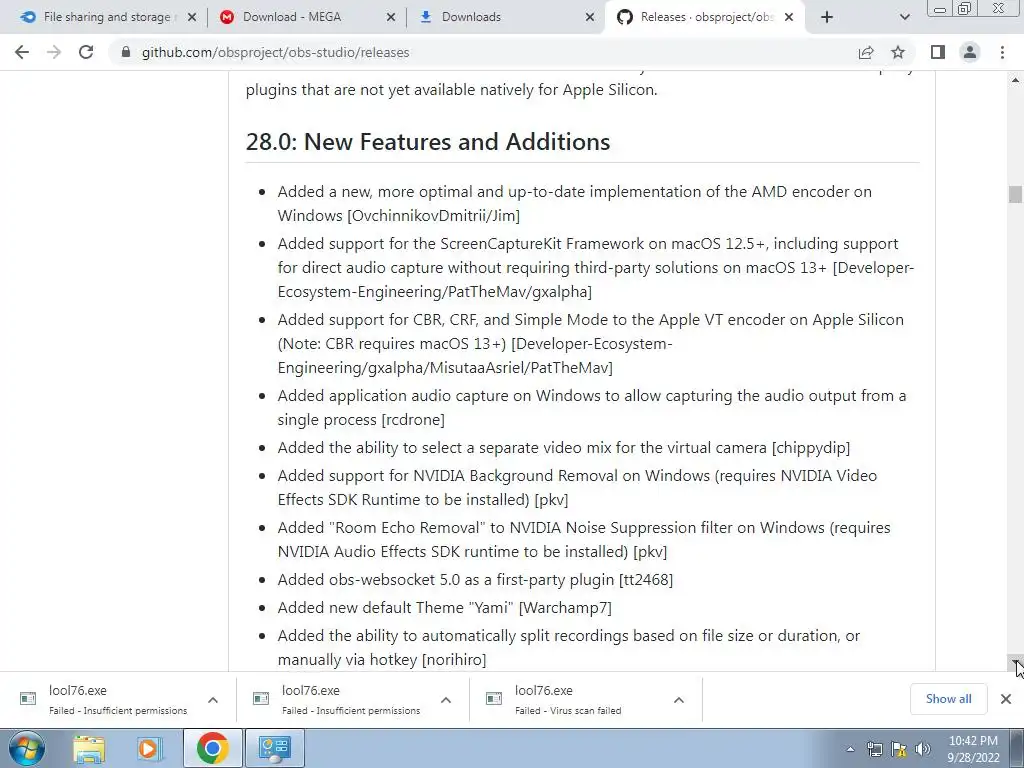Click file icon of second lool76.exe download
The height and width of the screenshot is (768, 1024).
(x=261, y=699)
